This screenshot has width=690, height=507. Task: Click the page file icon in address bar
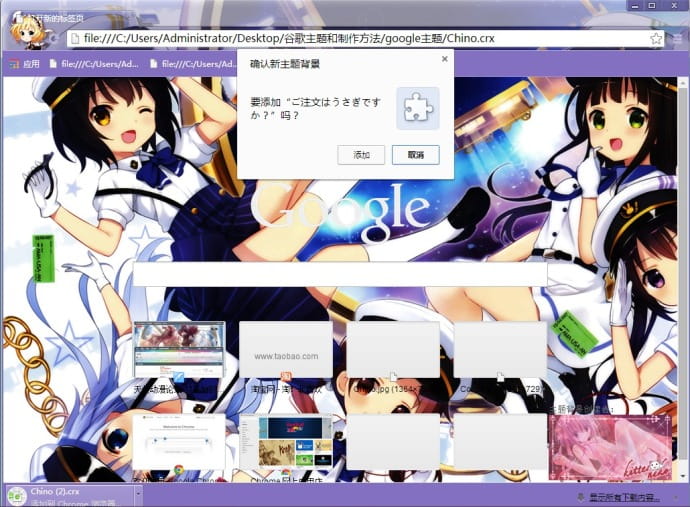(x=75, y=39)
